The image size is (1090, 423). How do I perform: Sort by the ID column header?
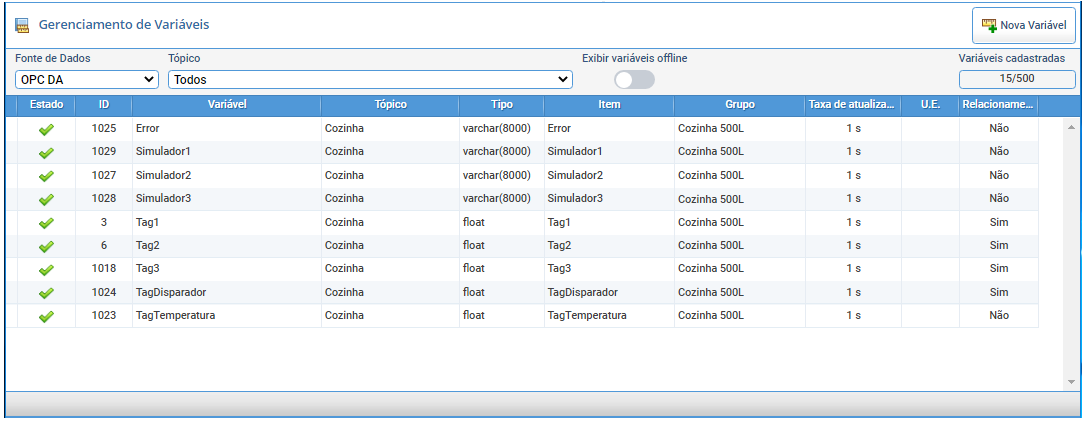coord(104,105)
